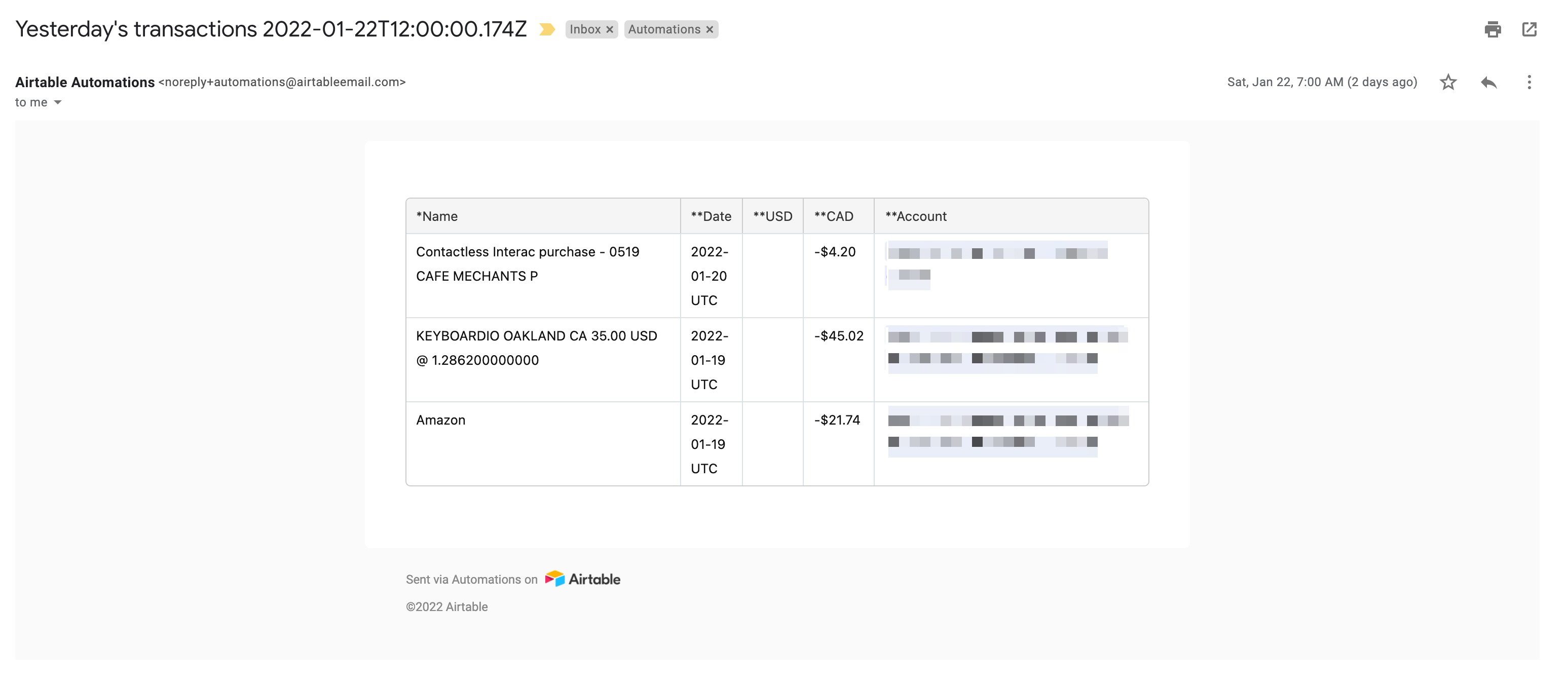Remove the Inbox label with its X
This screenshot has height=685, width=1568.
pos(609,29)
